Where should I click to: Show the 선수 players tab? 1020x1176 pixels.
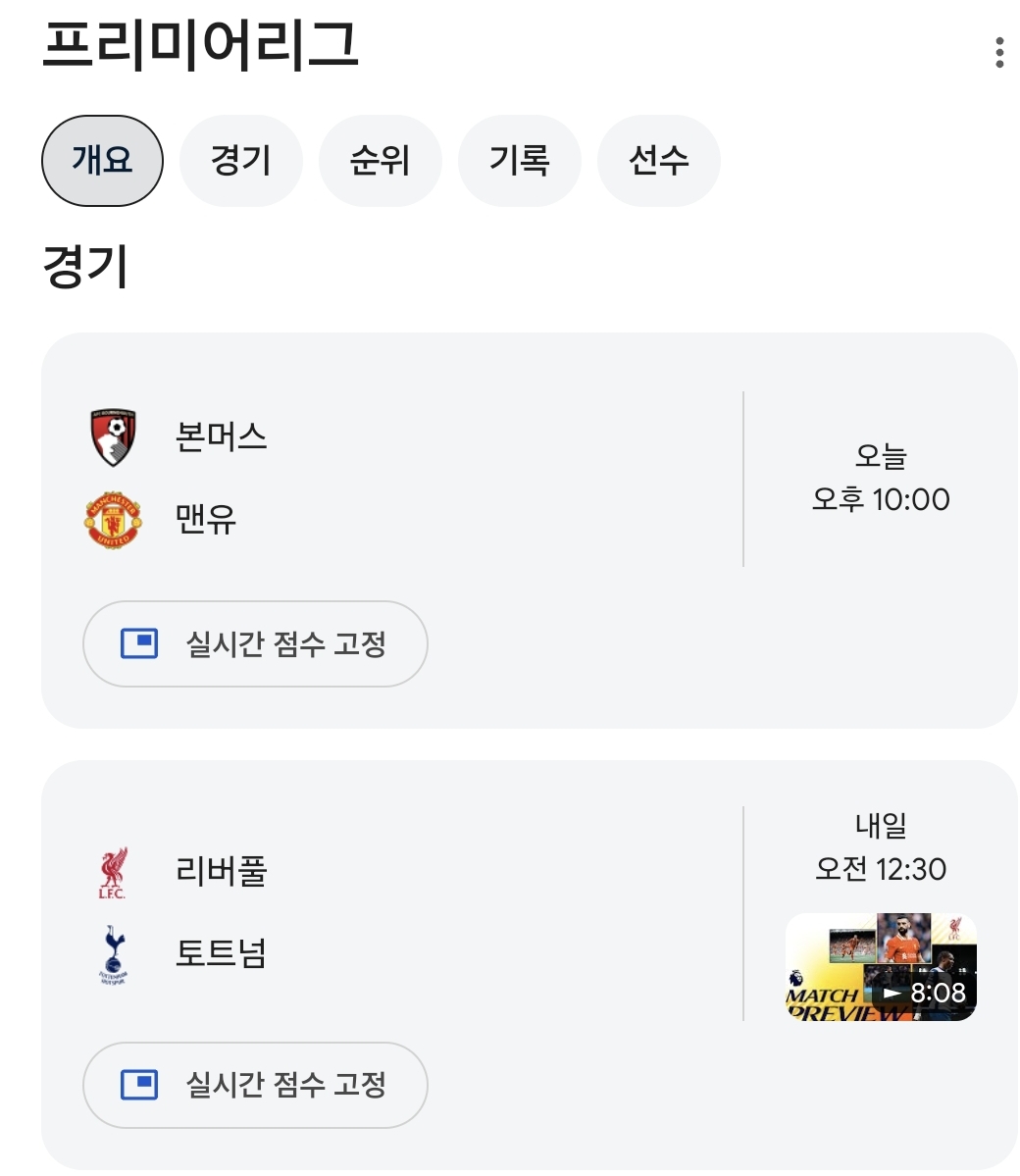coord(659,161)
